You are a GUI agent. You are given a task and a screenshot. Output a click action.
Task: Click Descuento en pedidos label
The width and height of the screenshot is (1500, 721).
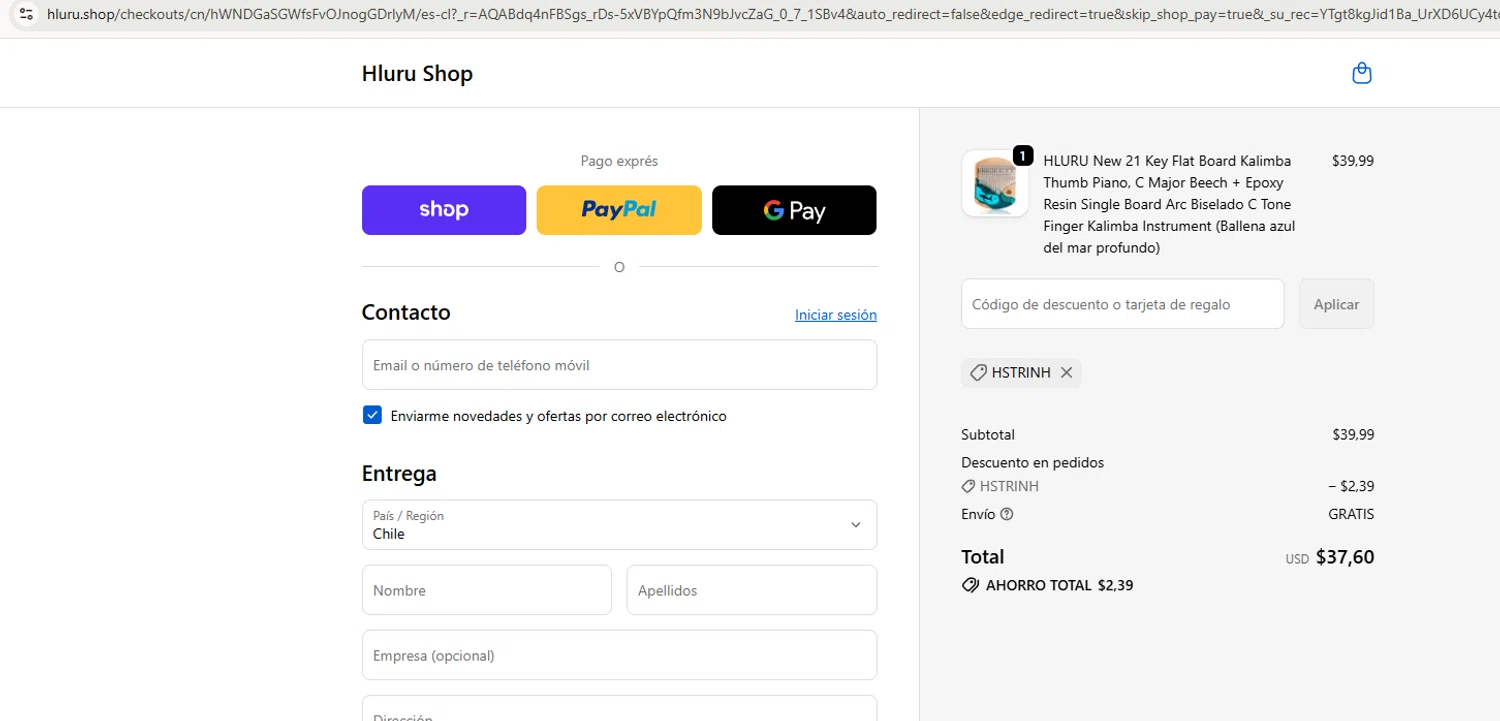coord(1032,463)
